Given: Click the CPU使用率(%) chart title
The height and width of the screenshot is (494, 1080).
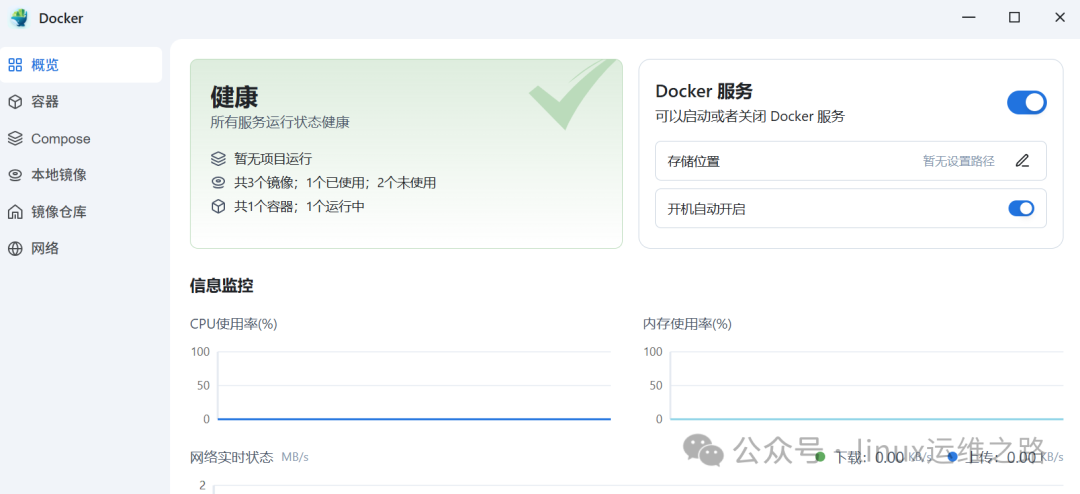Looking at the screenshot, I should tap(233, 324).
